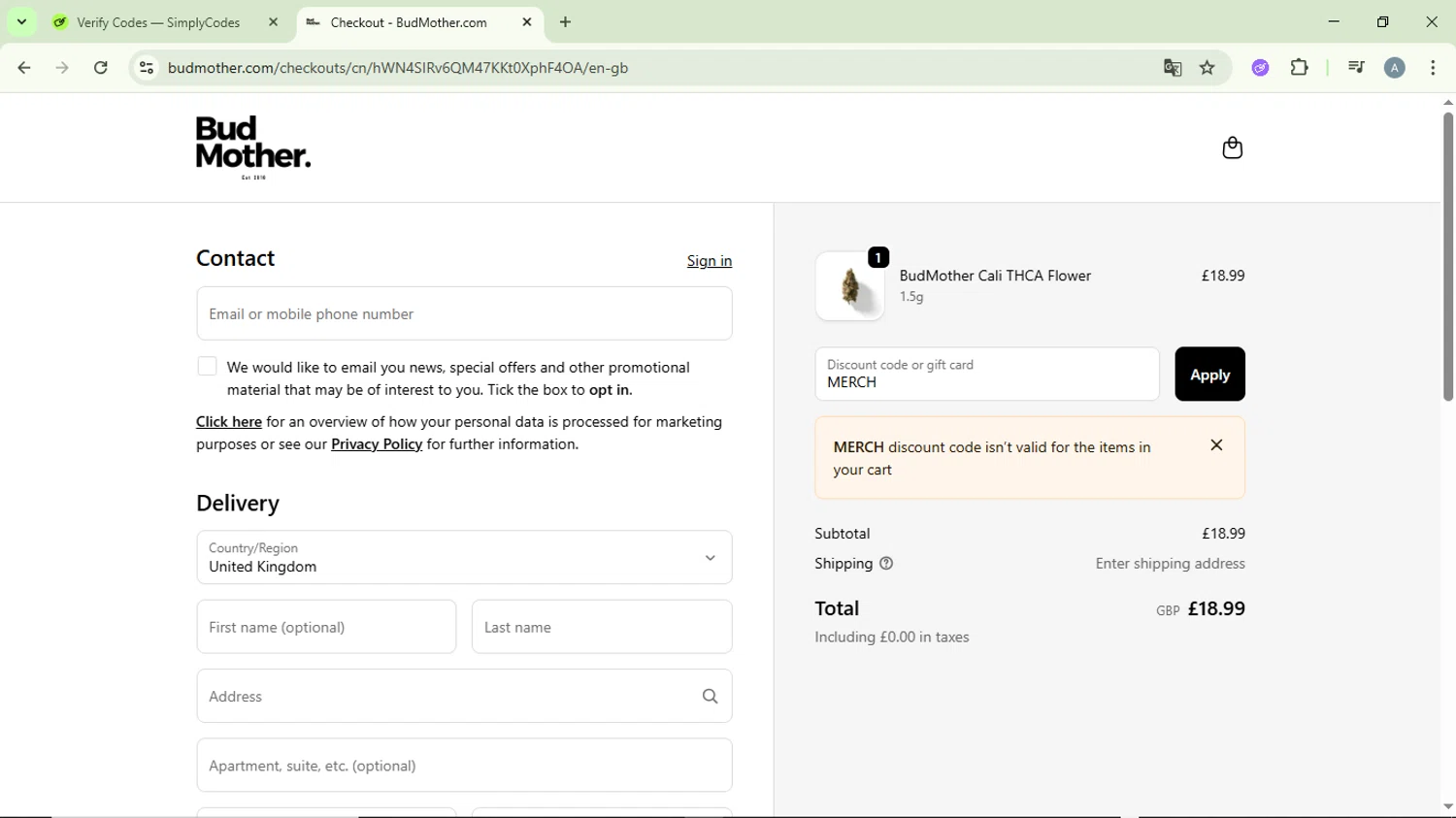Image resolution: width=1456 pixels, height=818 pixels.
Task: Open the media control icon in toolbar
Action: pos(1356,68)
